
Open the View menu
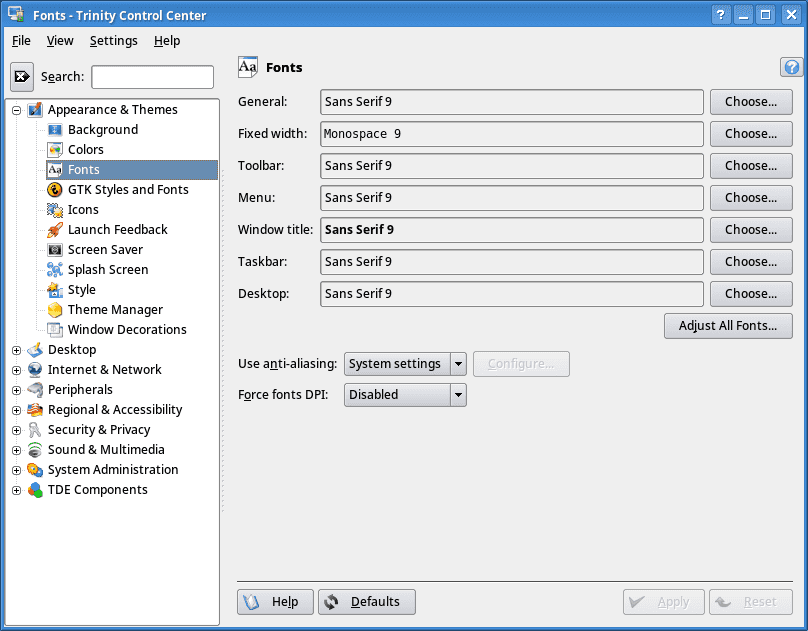[x=60, y=41]
